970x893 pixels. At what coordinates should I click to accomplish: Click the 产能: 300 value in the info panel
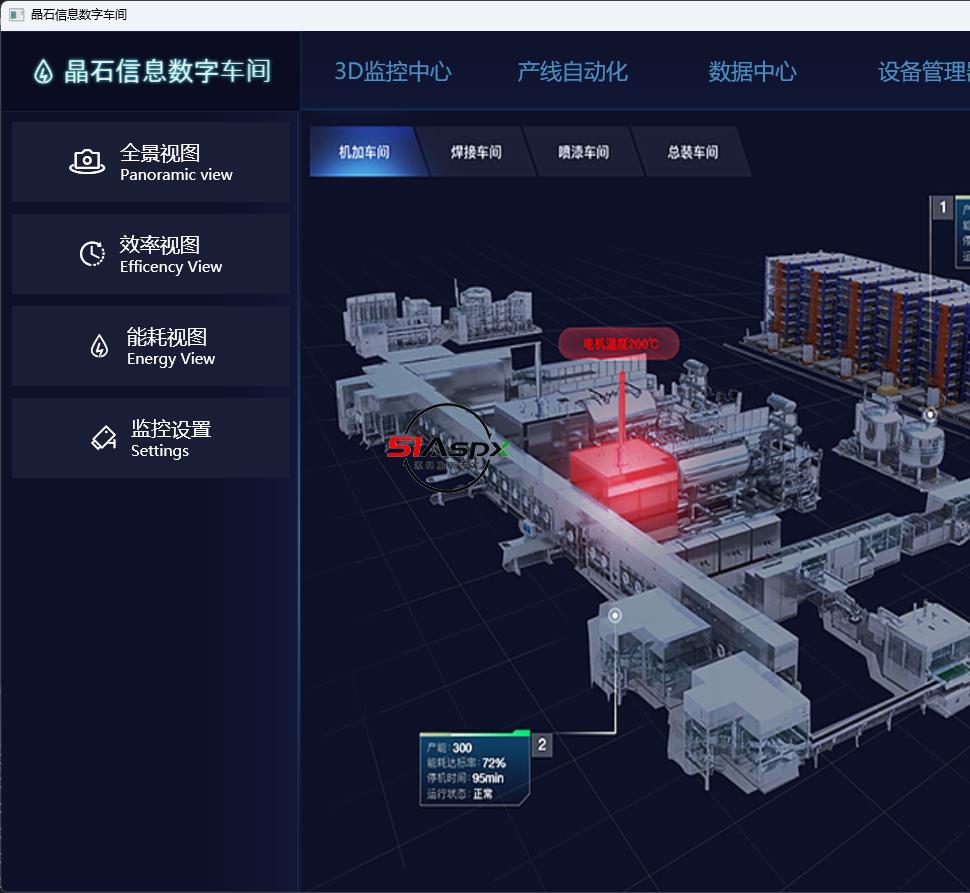point(450,748)
